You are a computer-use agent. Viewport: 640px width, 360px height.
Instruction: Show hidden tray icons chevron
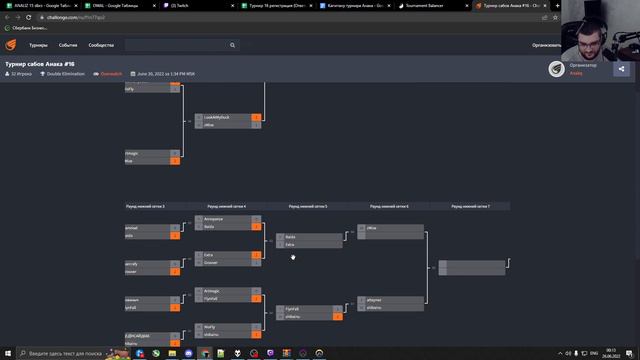click(560, 353)
